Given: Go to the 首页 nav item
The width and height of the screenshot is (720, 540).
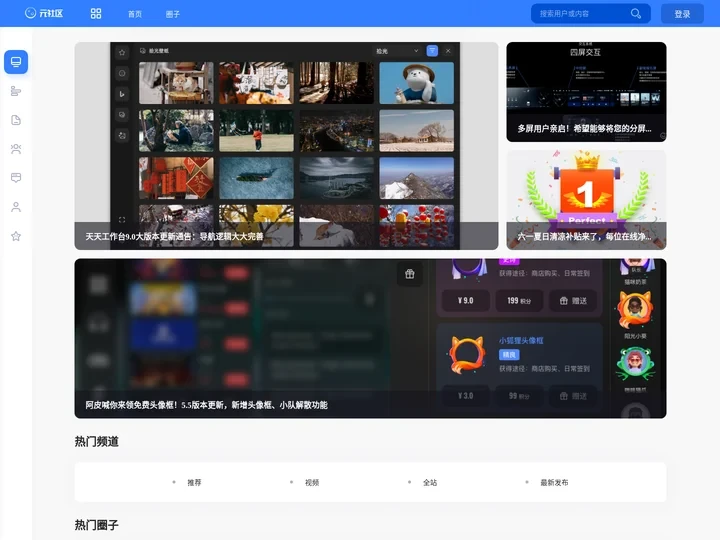Looking at the screenshot, I should (135, 14).
